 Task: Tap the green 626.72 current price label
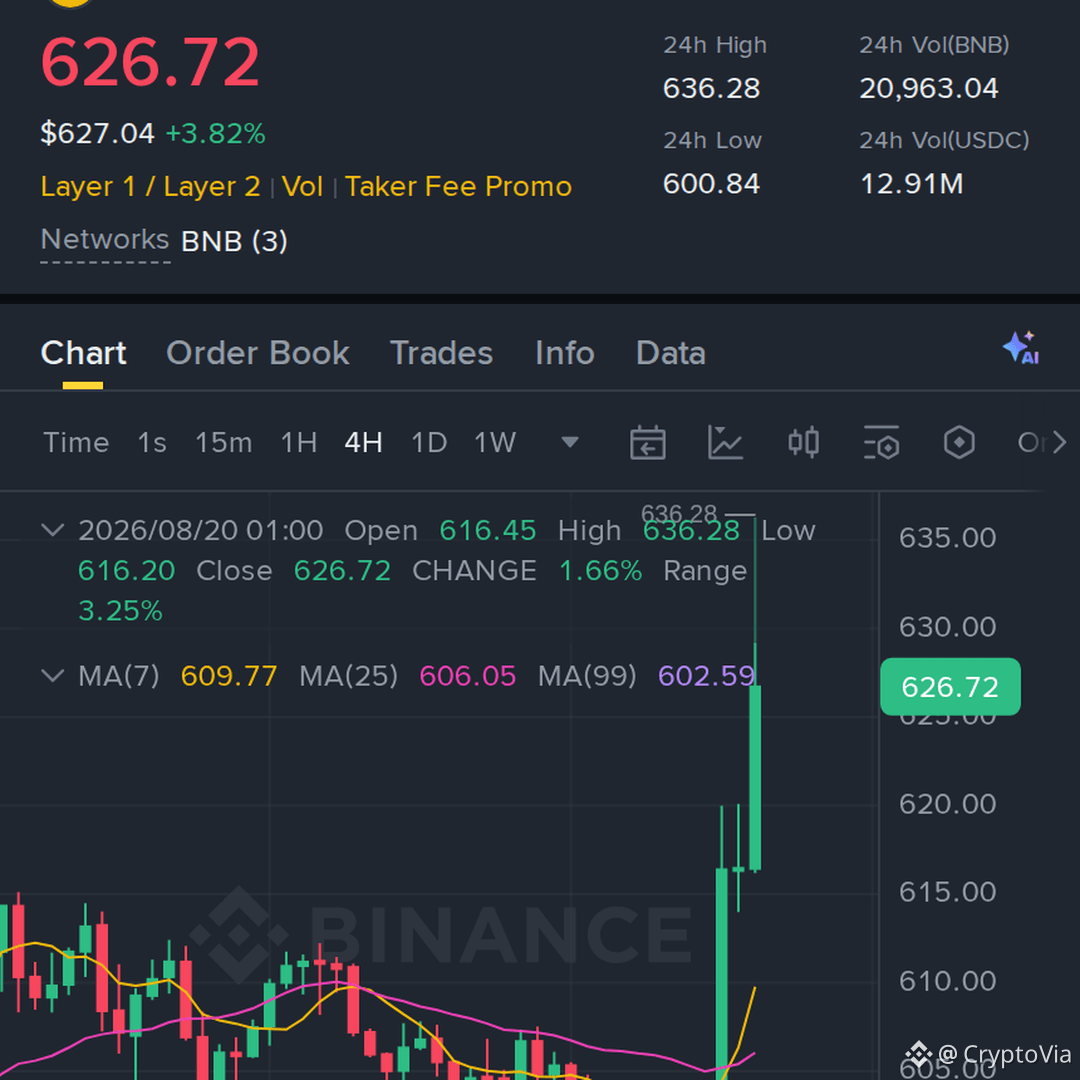(950, 687)
